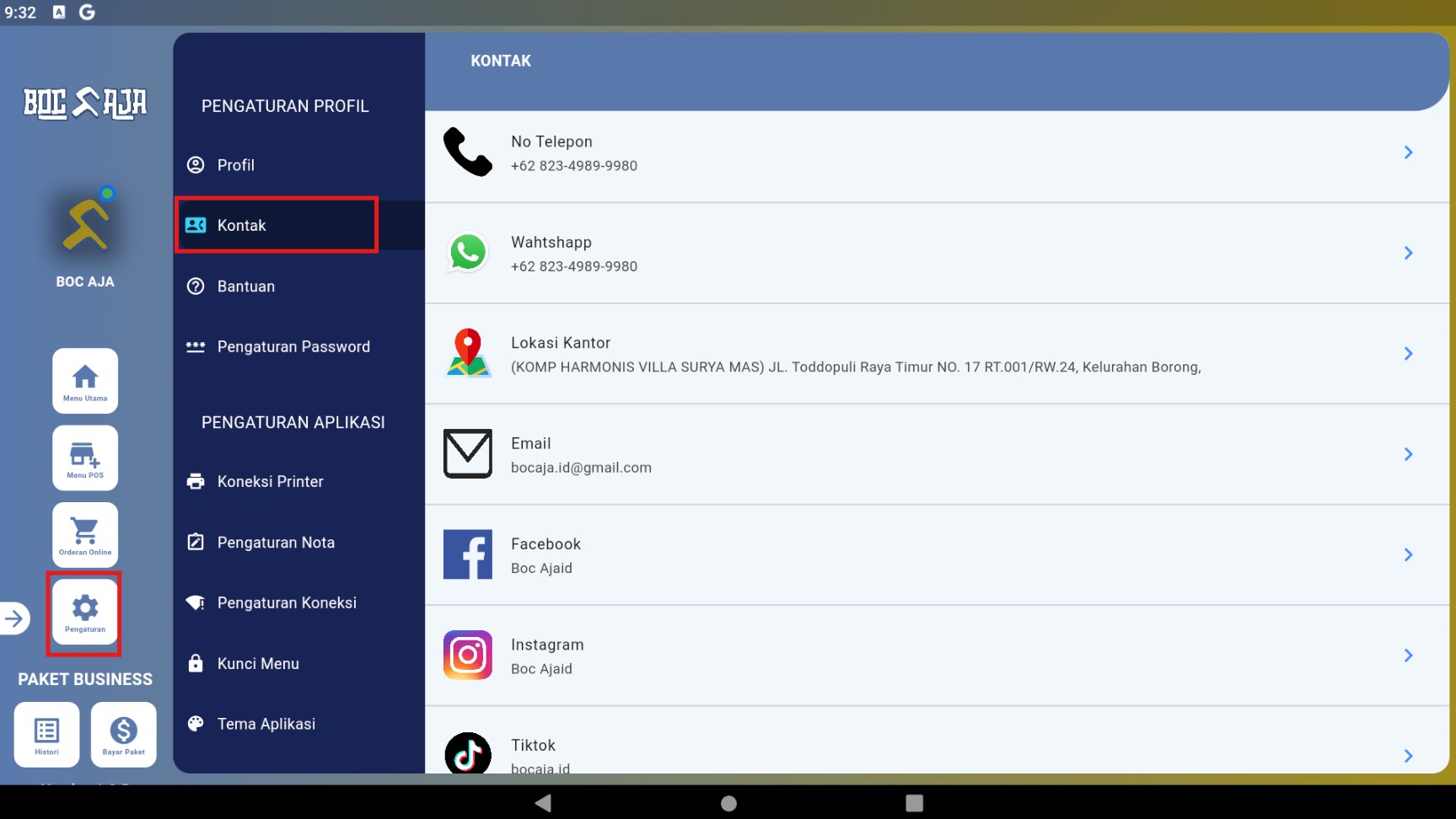Click the Instagram logo icon
The width and height of the screenshot is (1456, 819).
(468, 655)
